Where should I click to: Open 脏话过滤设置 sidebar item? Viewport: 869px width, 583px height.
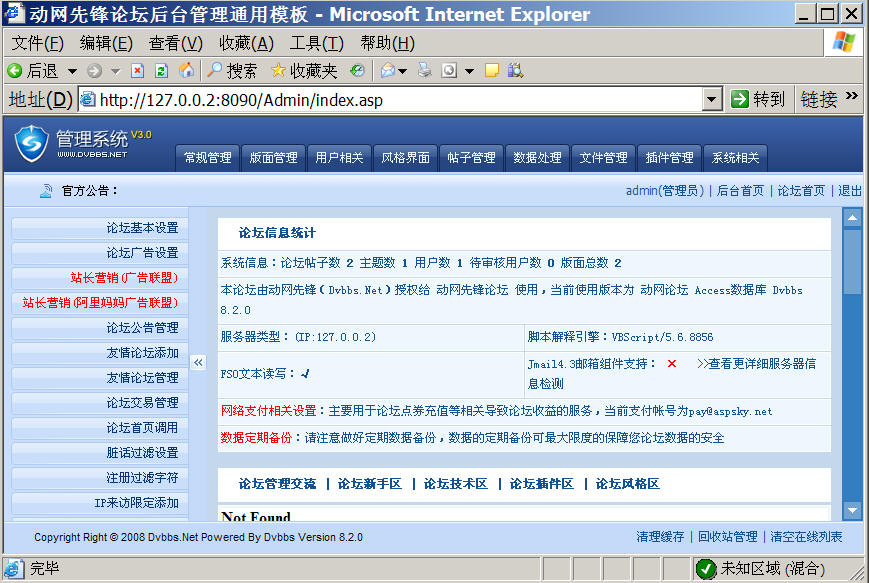[x=100, y=452]
